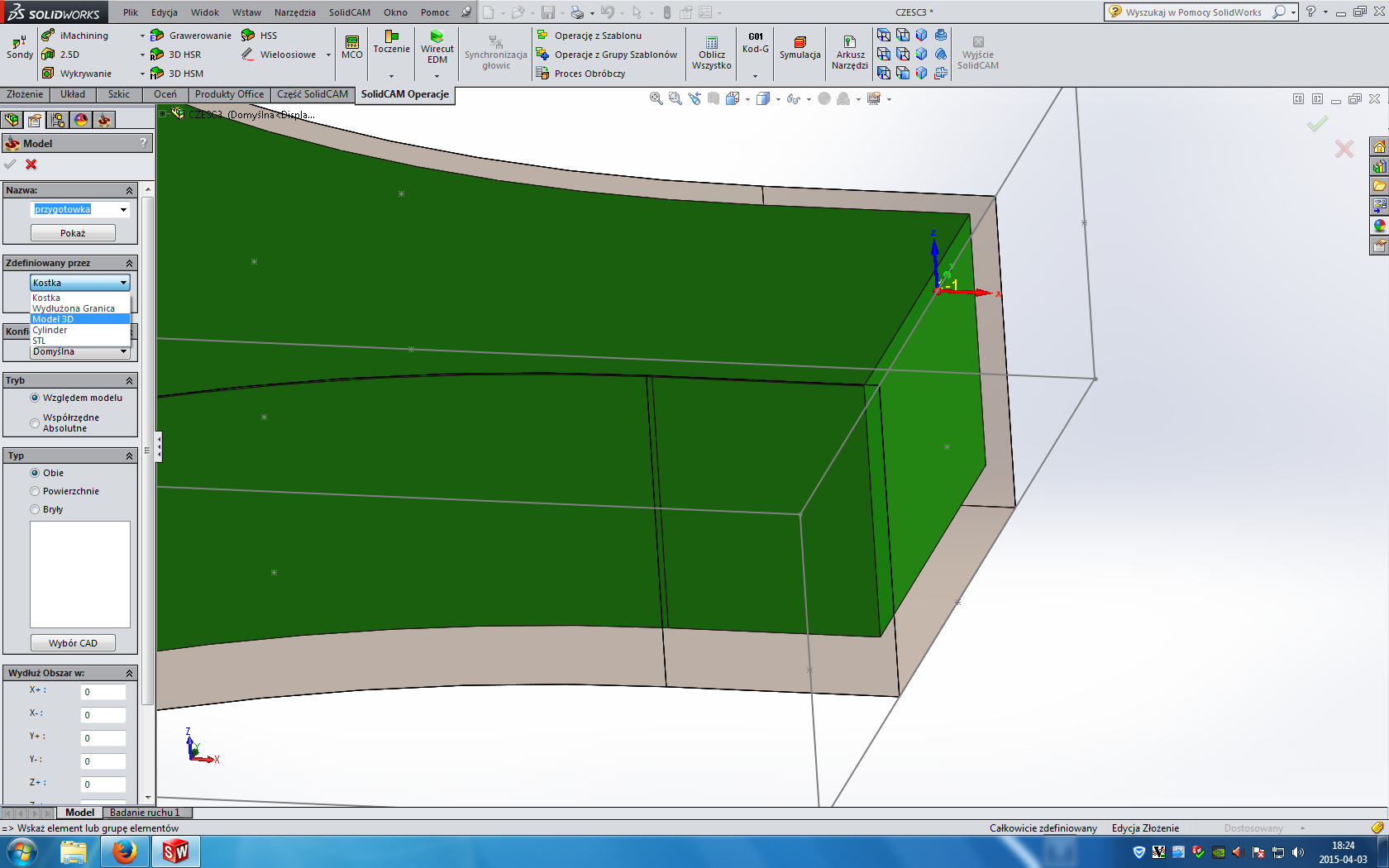The height and width of the screenshot is (868, 1389).
Task: Collapse the Tryb section
Action: 129,380
